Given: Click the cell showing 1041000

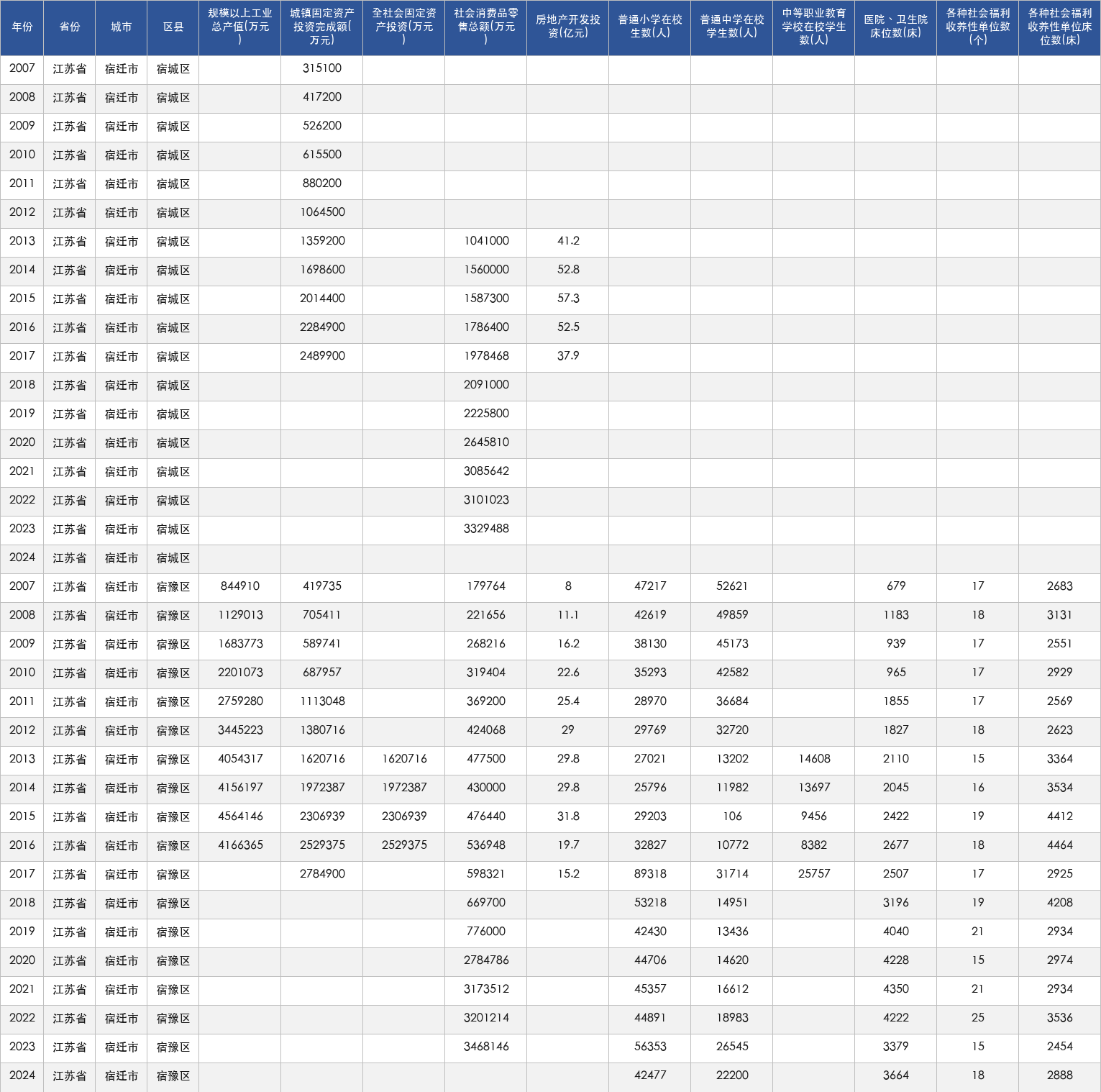Looking at the screenshot, I should 486,242.
